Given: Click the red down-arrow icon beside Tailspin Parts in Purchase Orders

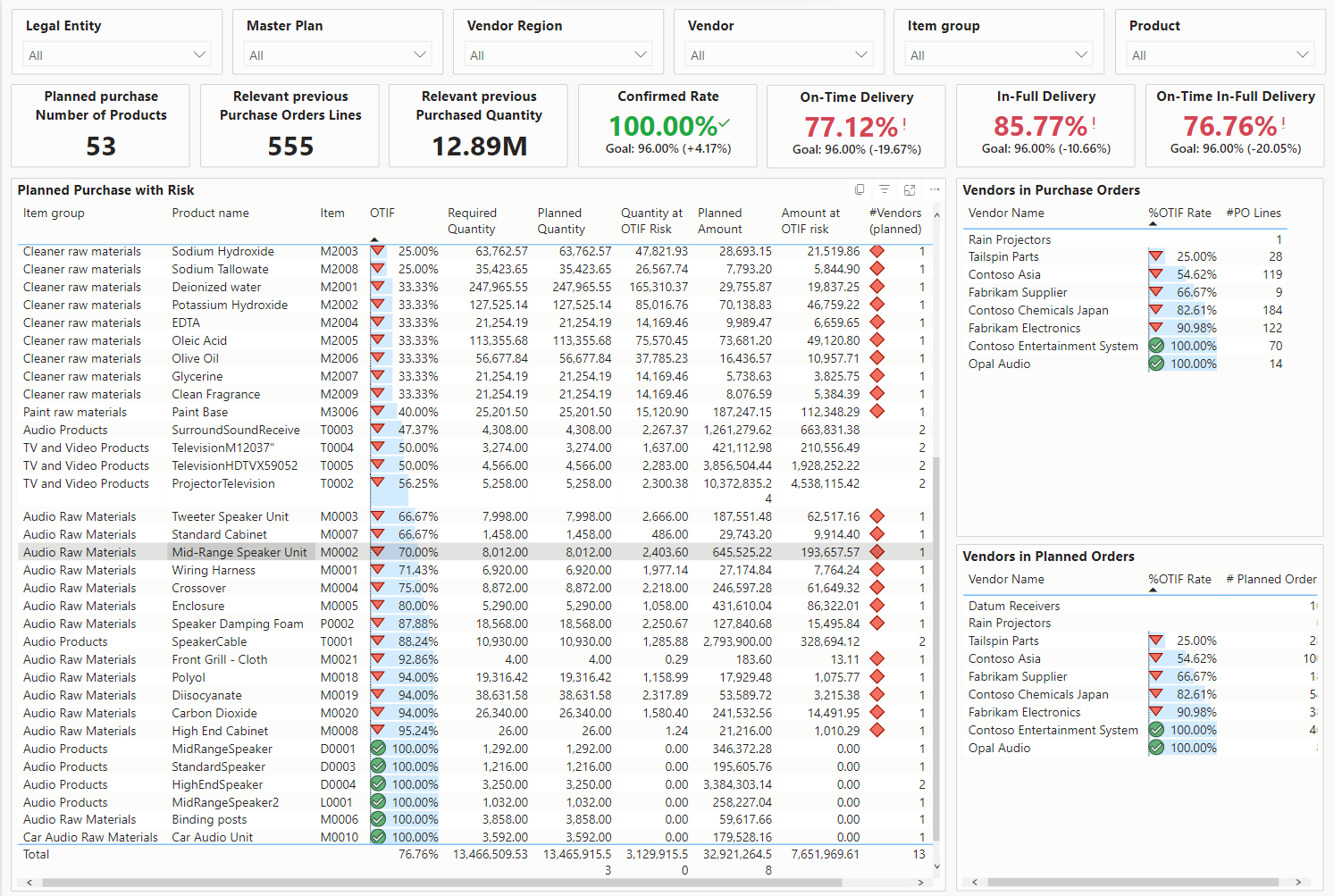Looking at the screenshot, I should click(x=1156, y=256).
